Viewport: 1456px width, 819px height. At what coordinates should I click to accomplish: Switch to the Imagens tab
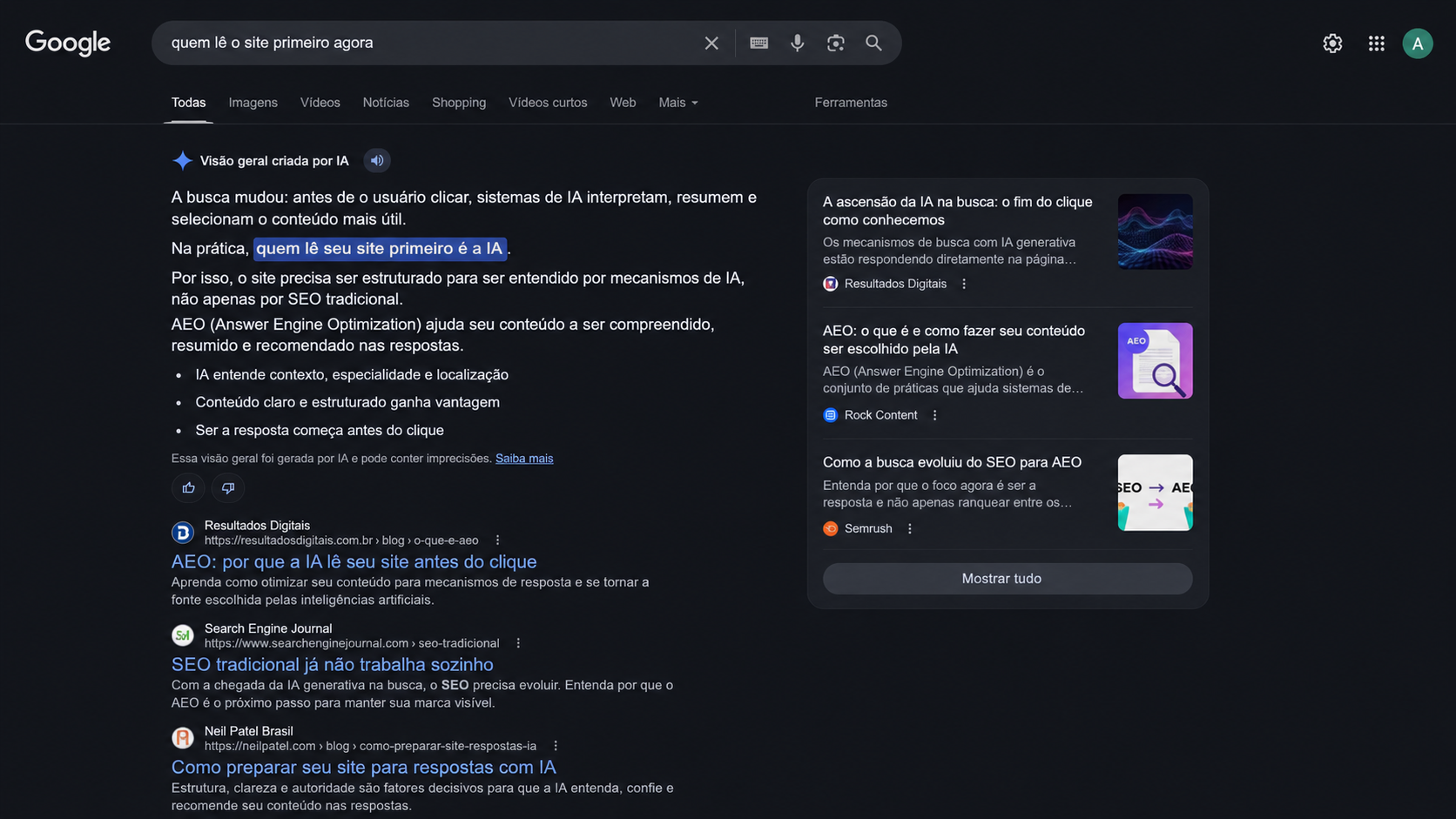pos(253,103)
